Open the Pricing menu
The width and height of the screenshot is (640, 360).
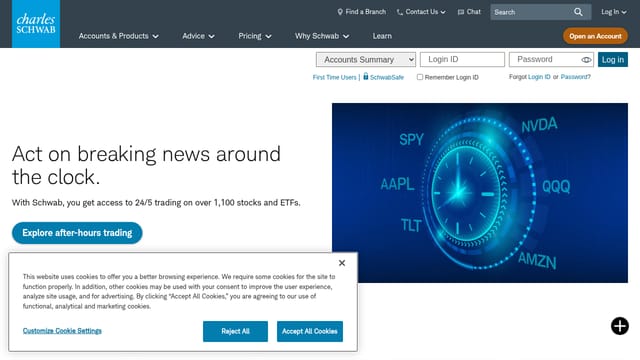click(255, 36)
